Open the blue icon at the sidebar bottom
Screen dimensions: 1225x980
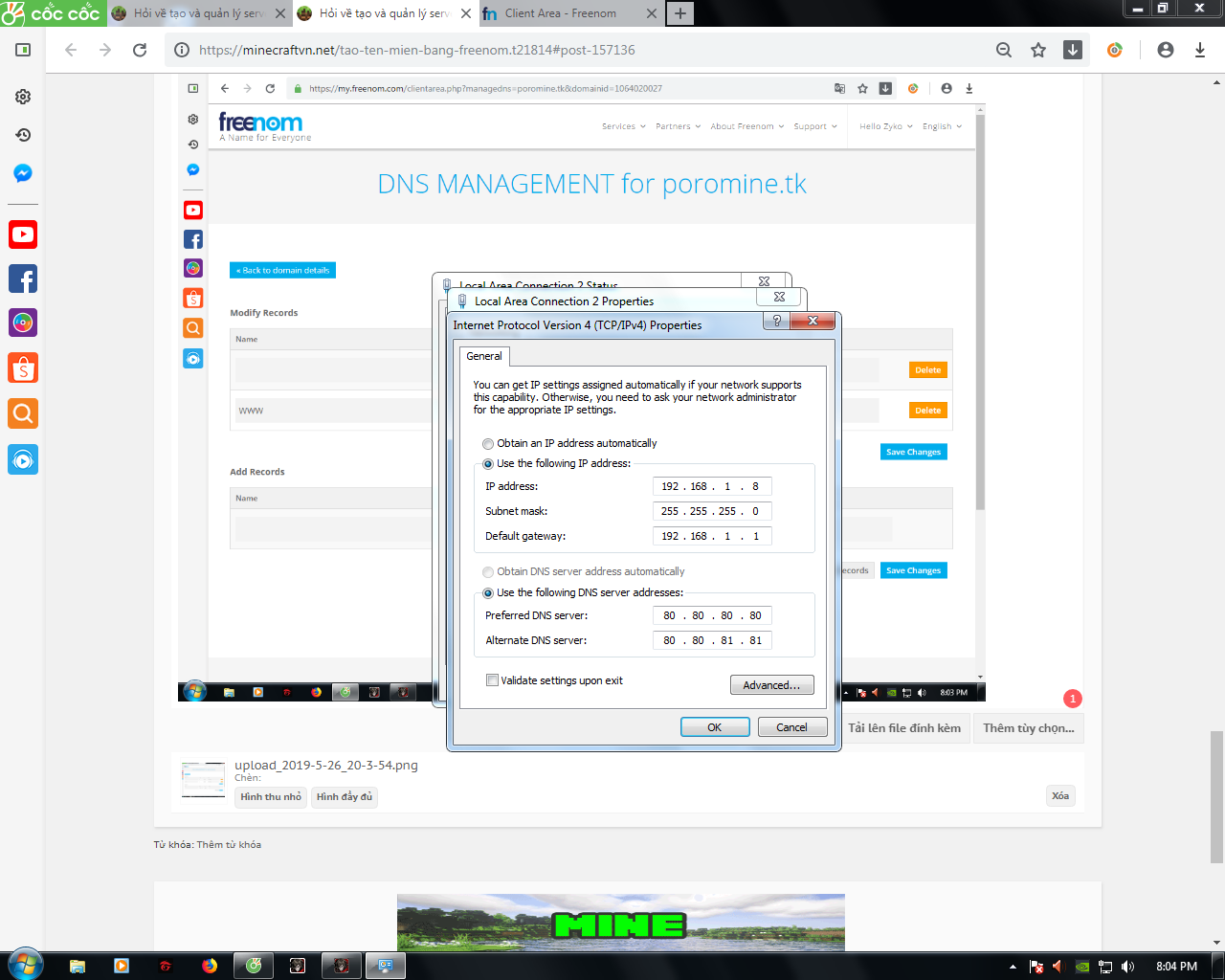pos(23,460)
